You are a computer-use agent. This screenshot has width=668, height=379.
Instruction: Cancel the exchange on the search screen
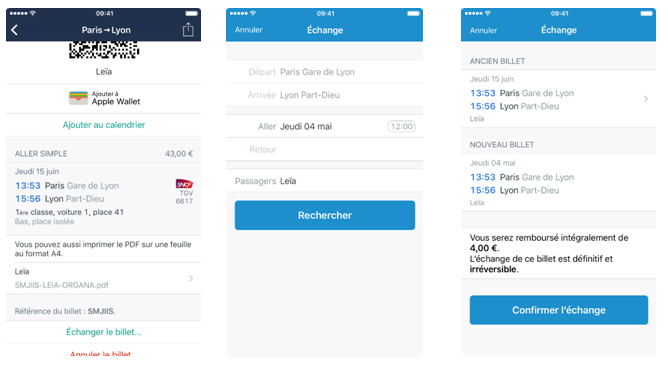(248, 30)
